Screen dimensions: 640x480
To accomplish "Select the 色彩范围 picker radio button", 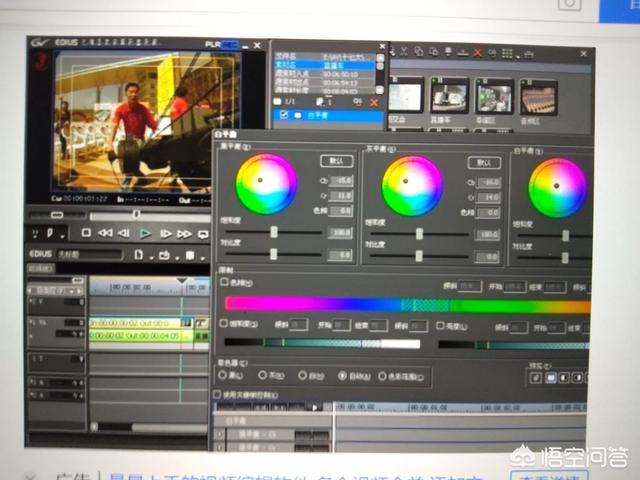I will pyautogui.click(x=382, y=376).
